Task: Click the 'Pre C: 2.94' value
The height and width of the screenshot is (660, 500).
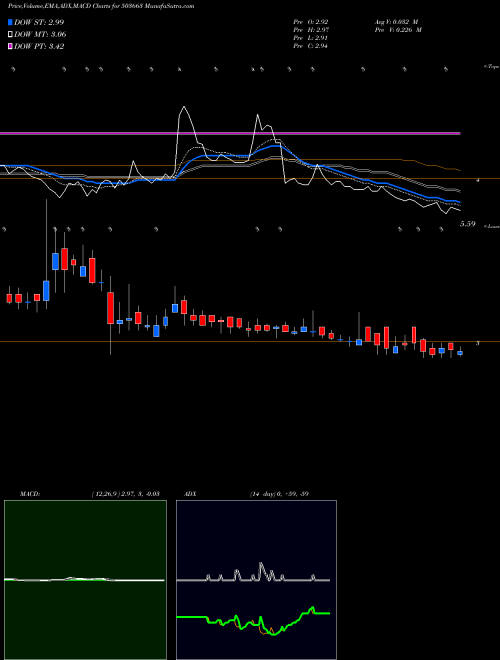Action: click(311, 46)
